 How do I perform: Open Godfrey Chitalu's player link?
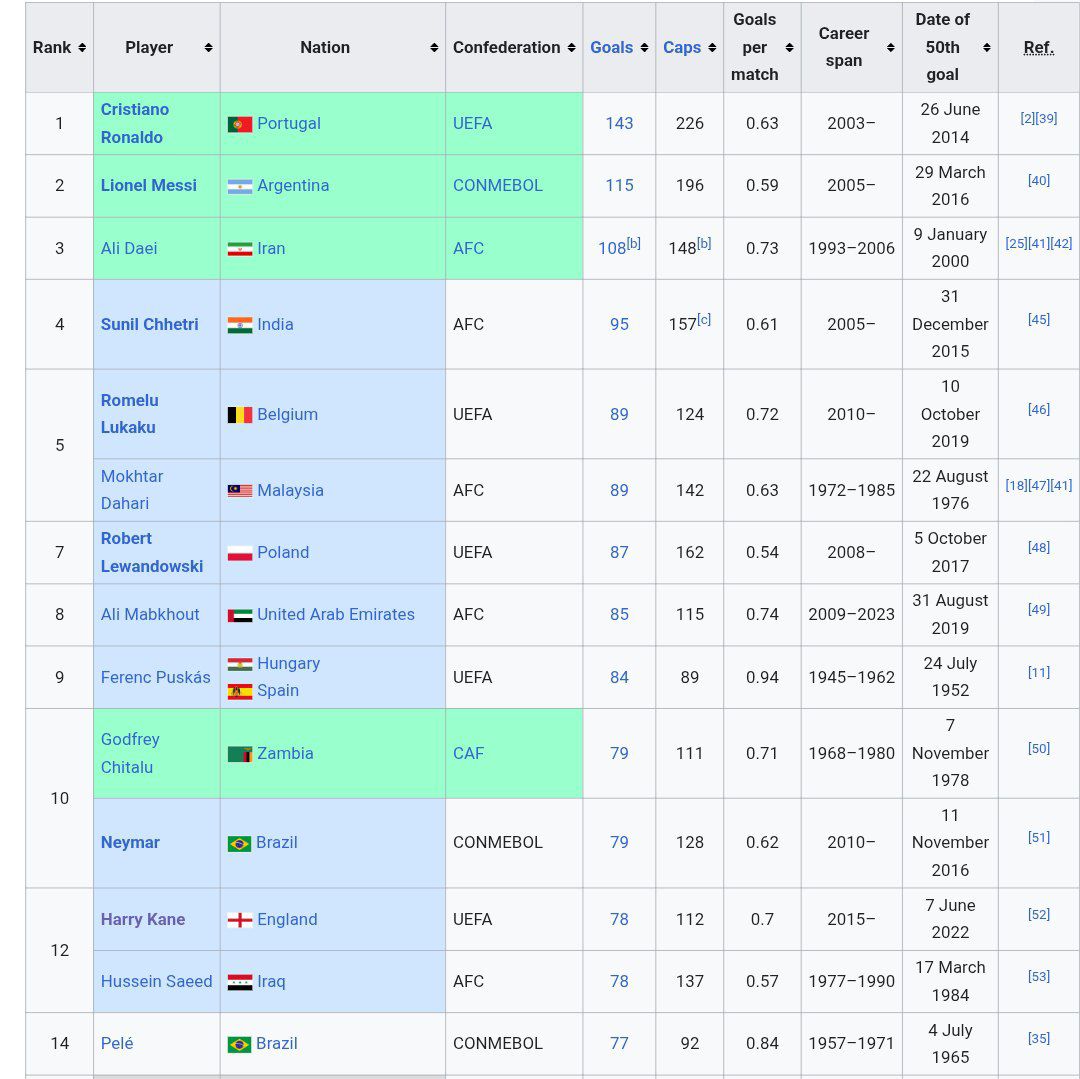[130, 753]
